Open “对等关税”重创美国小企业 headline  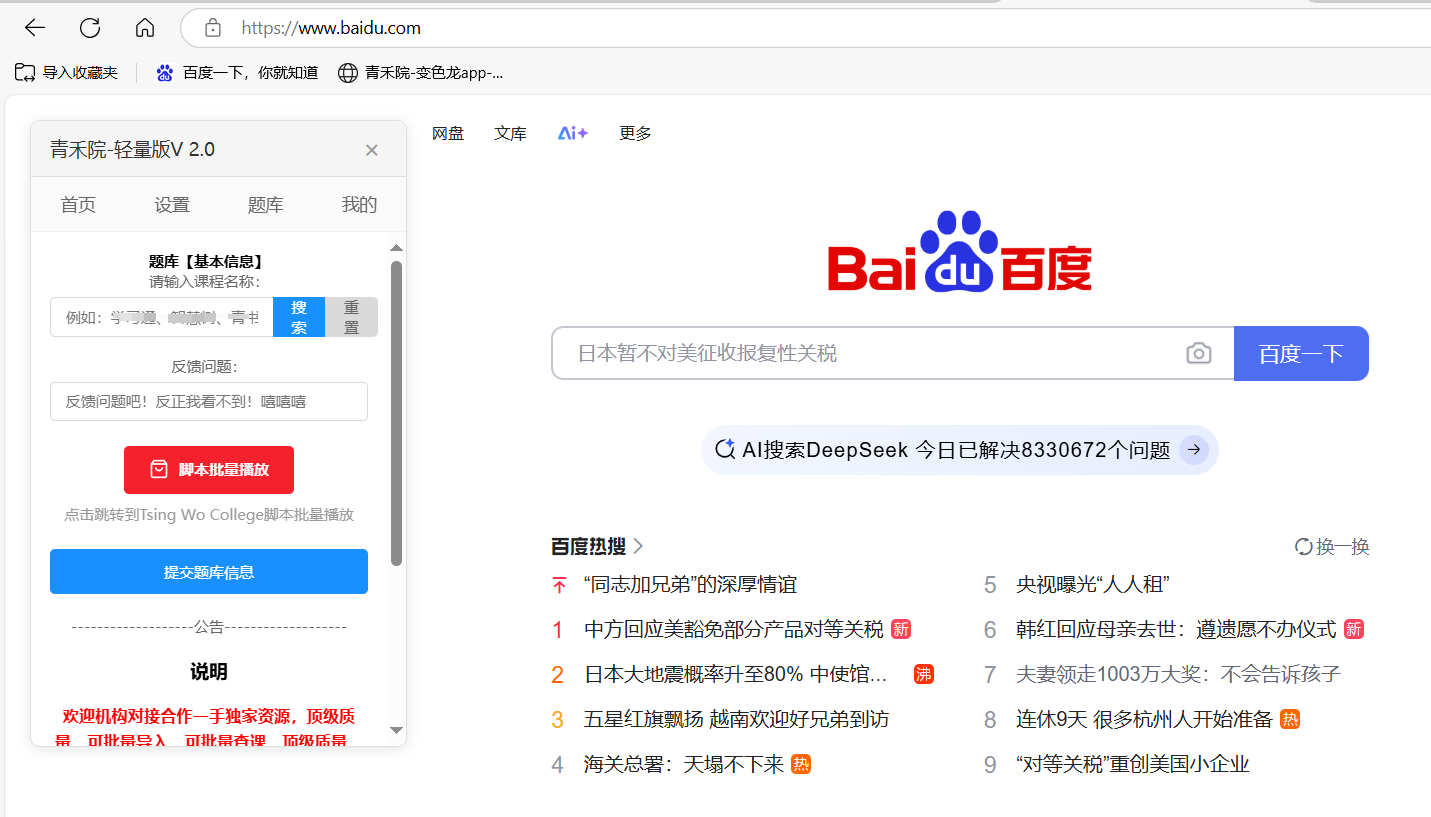1133,764
